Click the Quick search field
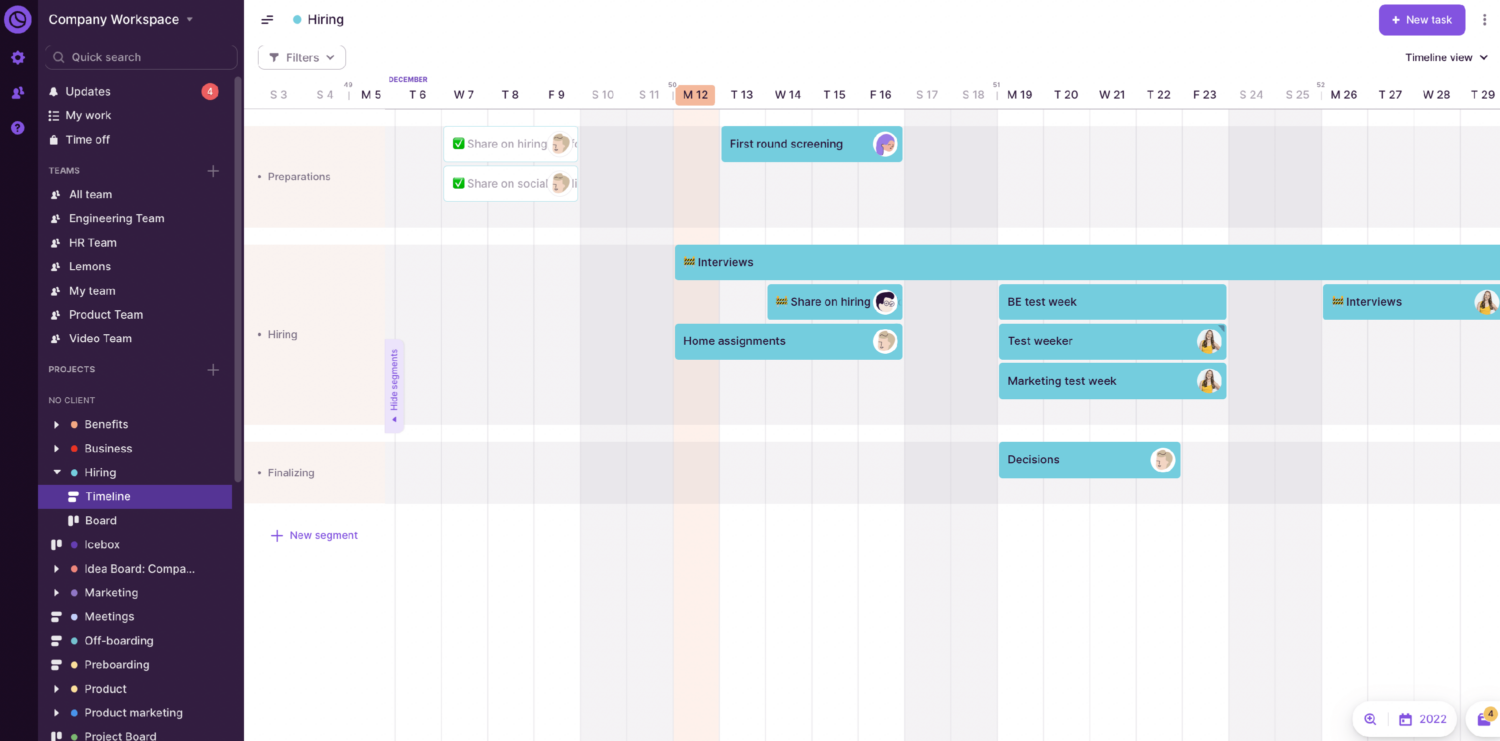The width and height of the screenshot is (1500, 741). click(140, 57)
